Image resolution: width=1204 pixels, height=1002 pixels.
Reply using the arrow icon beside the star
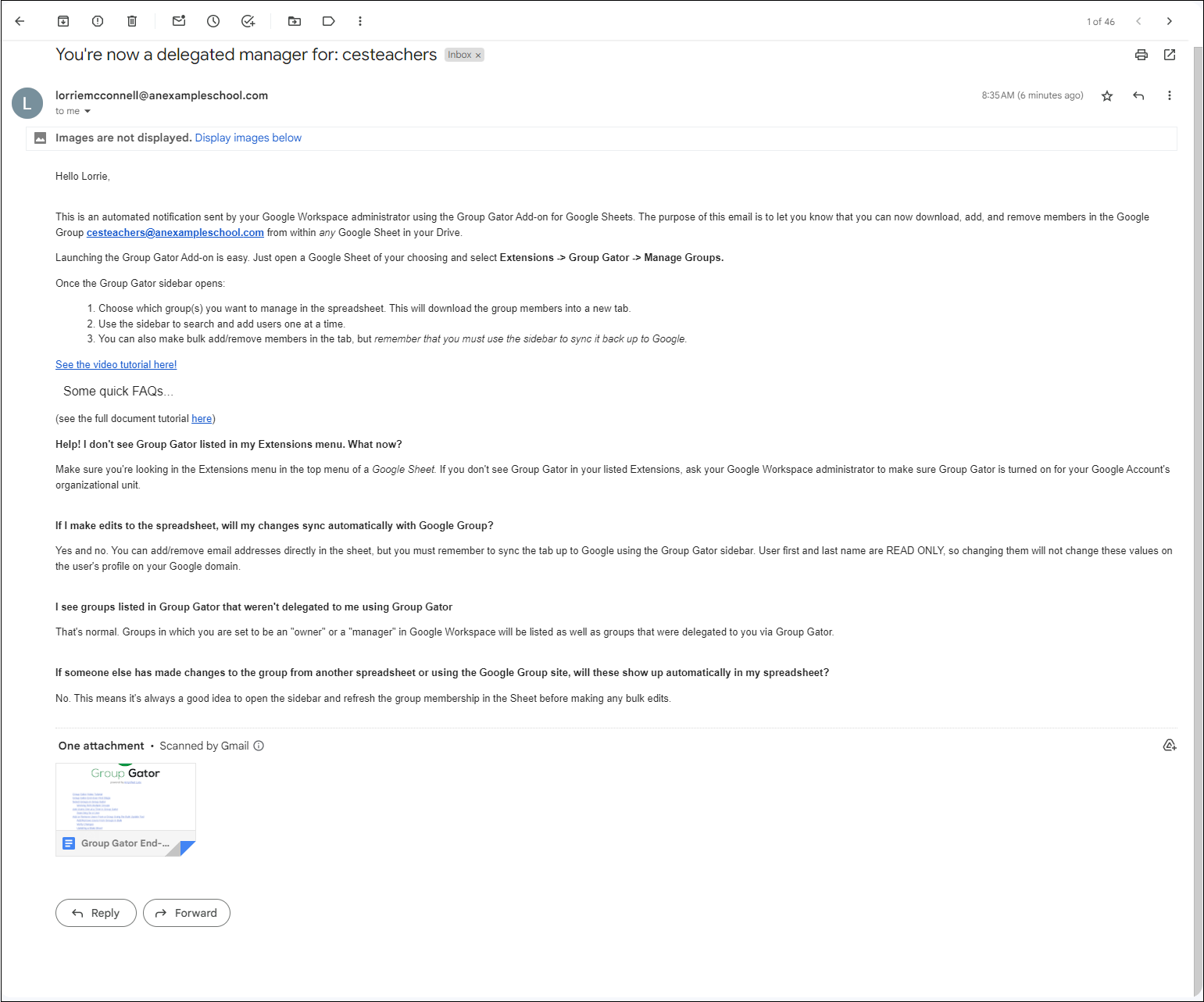(1138, 96)
